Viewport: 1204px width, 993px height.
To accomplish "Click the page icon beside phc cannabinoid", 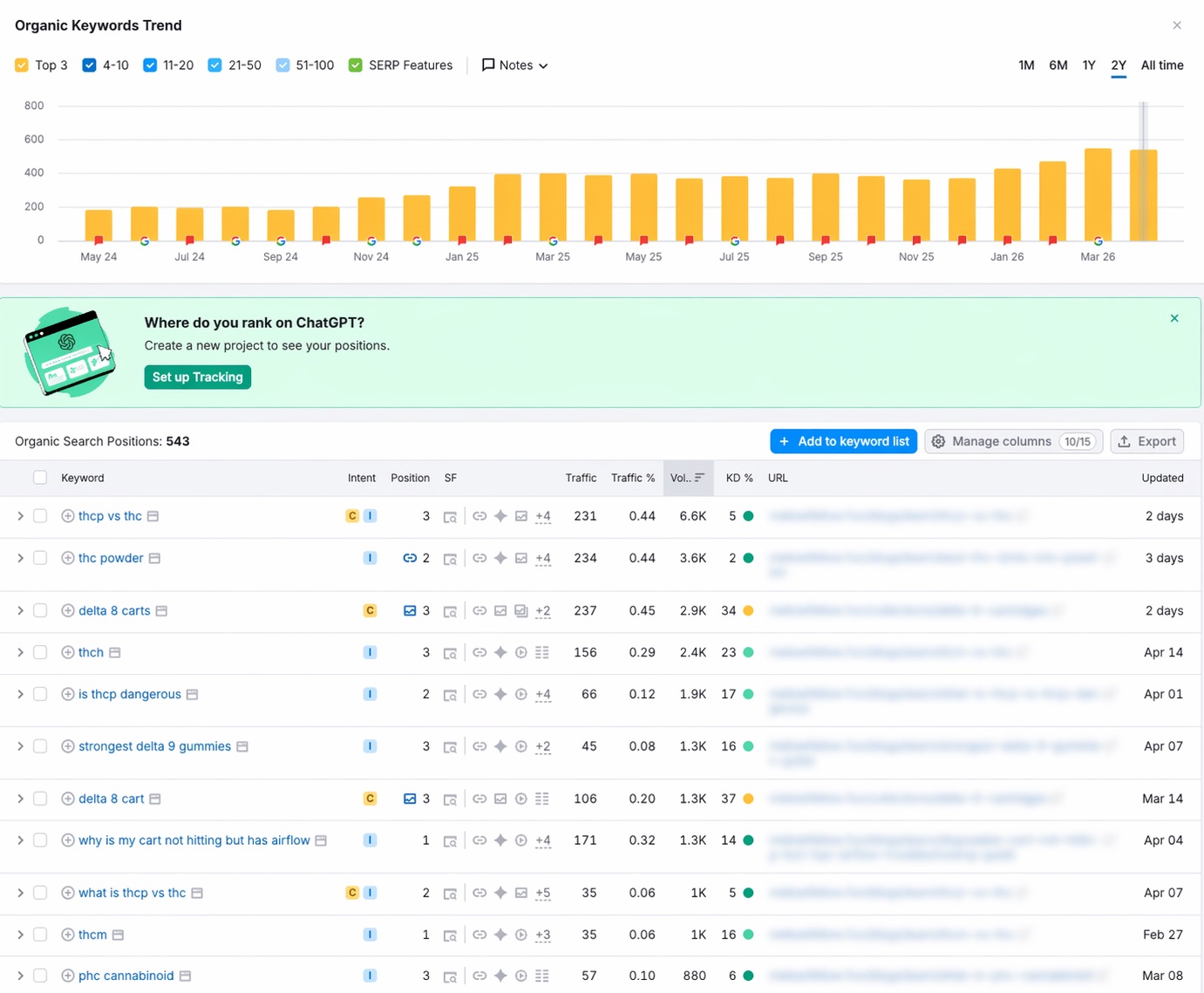I will [x=185, y=976].
